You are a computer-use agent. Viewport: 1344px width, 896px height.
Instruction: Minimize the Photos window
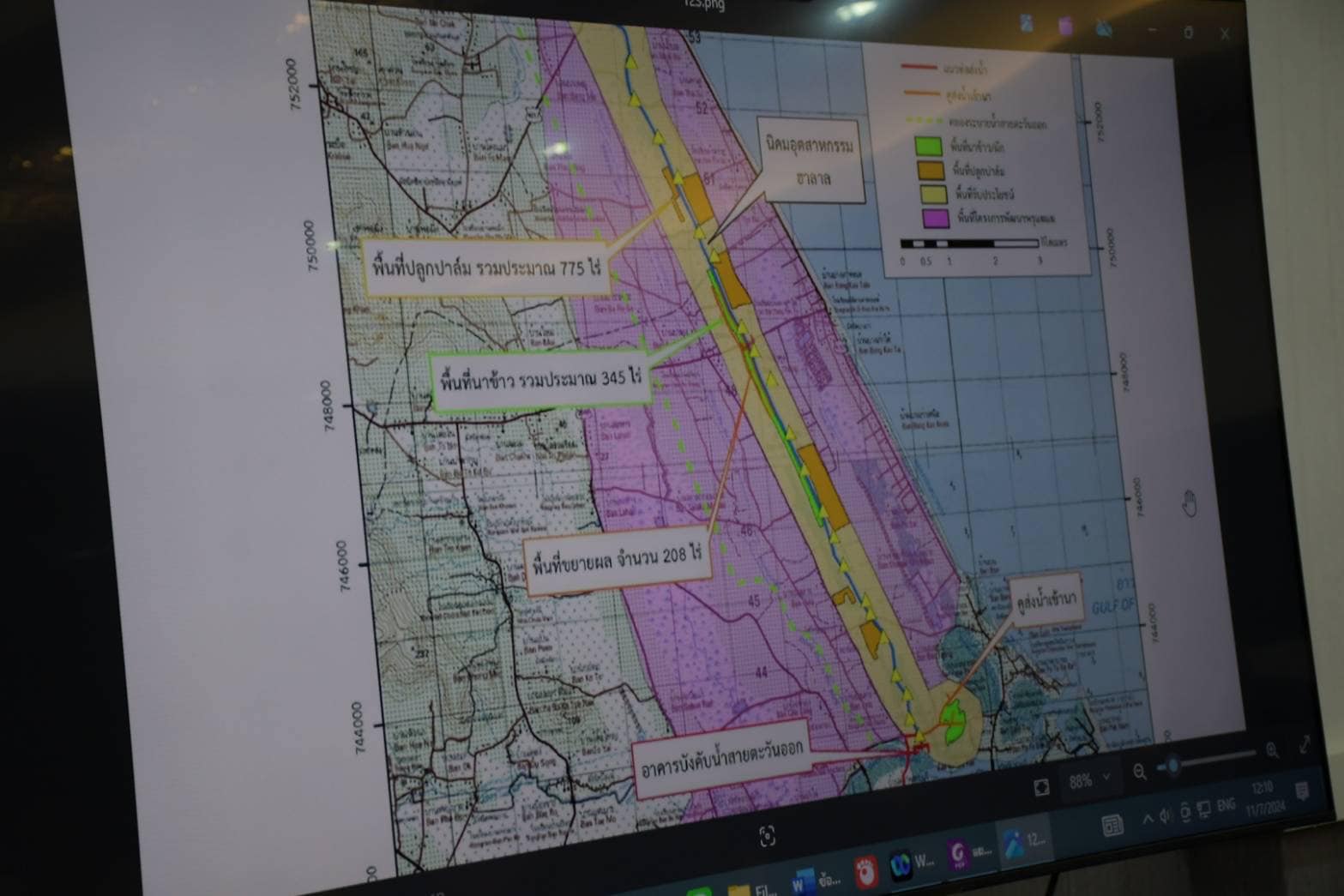pyautogui.click(x=1151, y=30)
